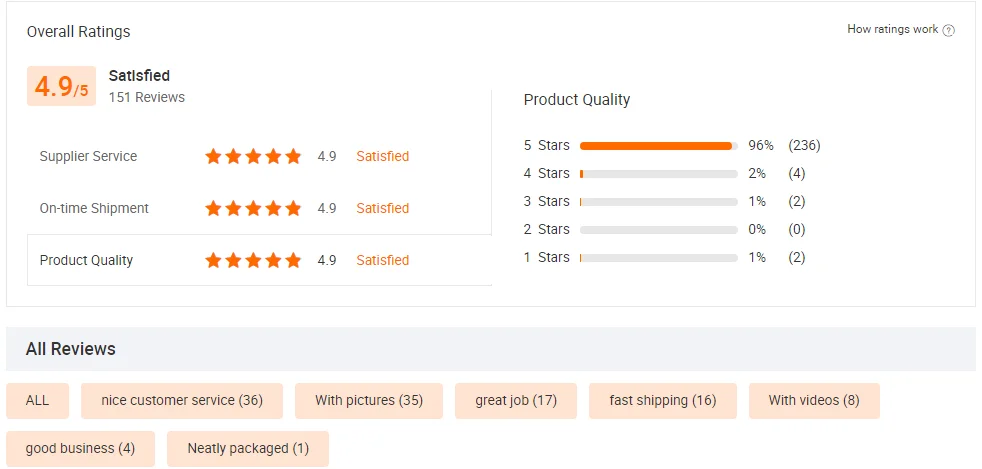Filter reviews With pictures (35)
This screenshot has height=469, width=982.
(369, 401)
